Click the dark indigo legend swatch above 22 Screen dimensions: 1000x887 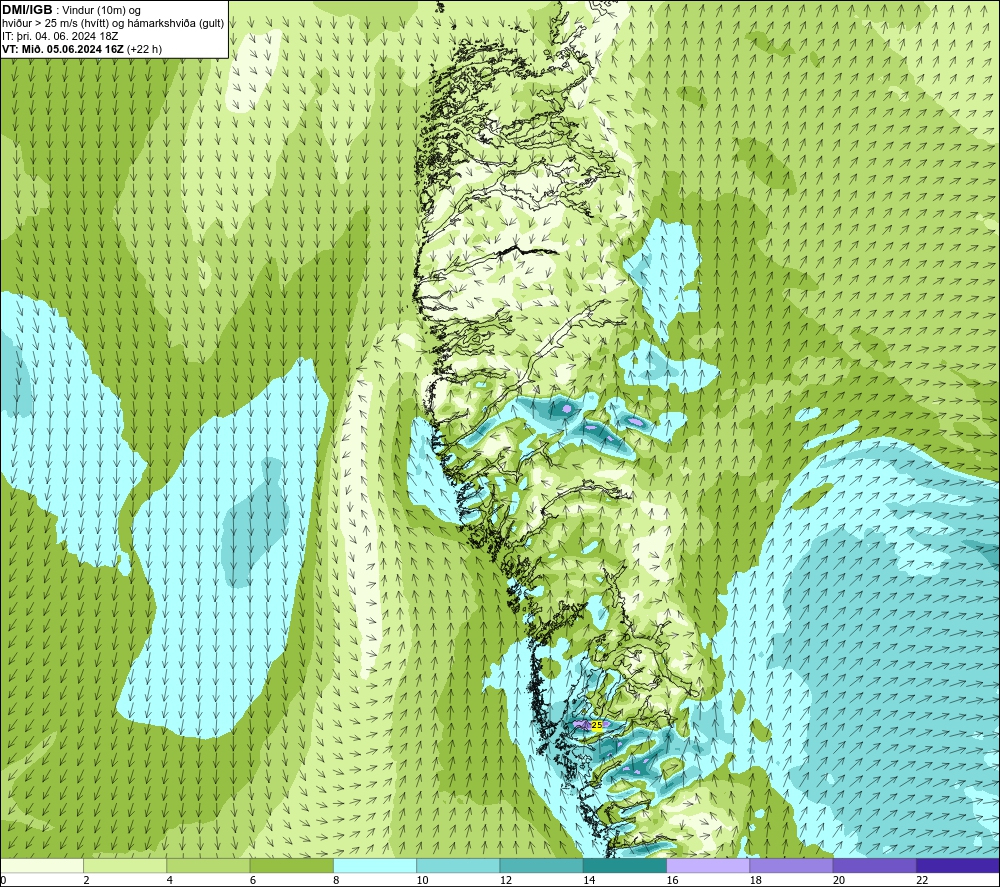pos(957,865)
